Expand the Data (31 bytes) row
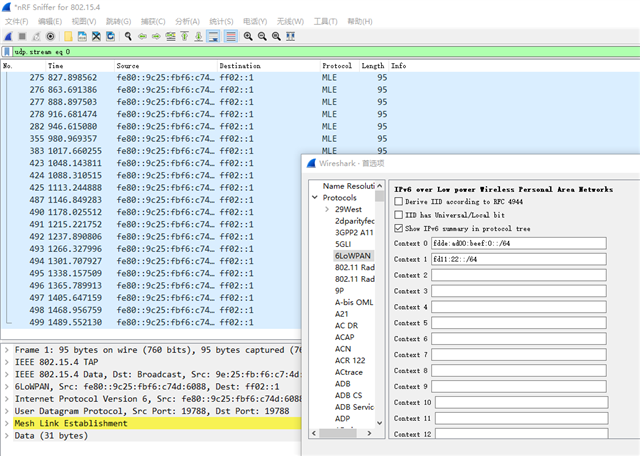Viewport: 640px width, 456px height. coord(7,436)
